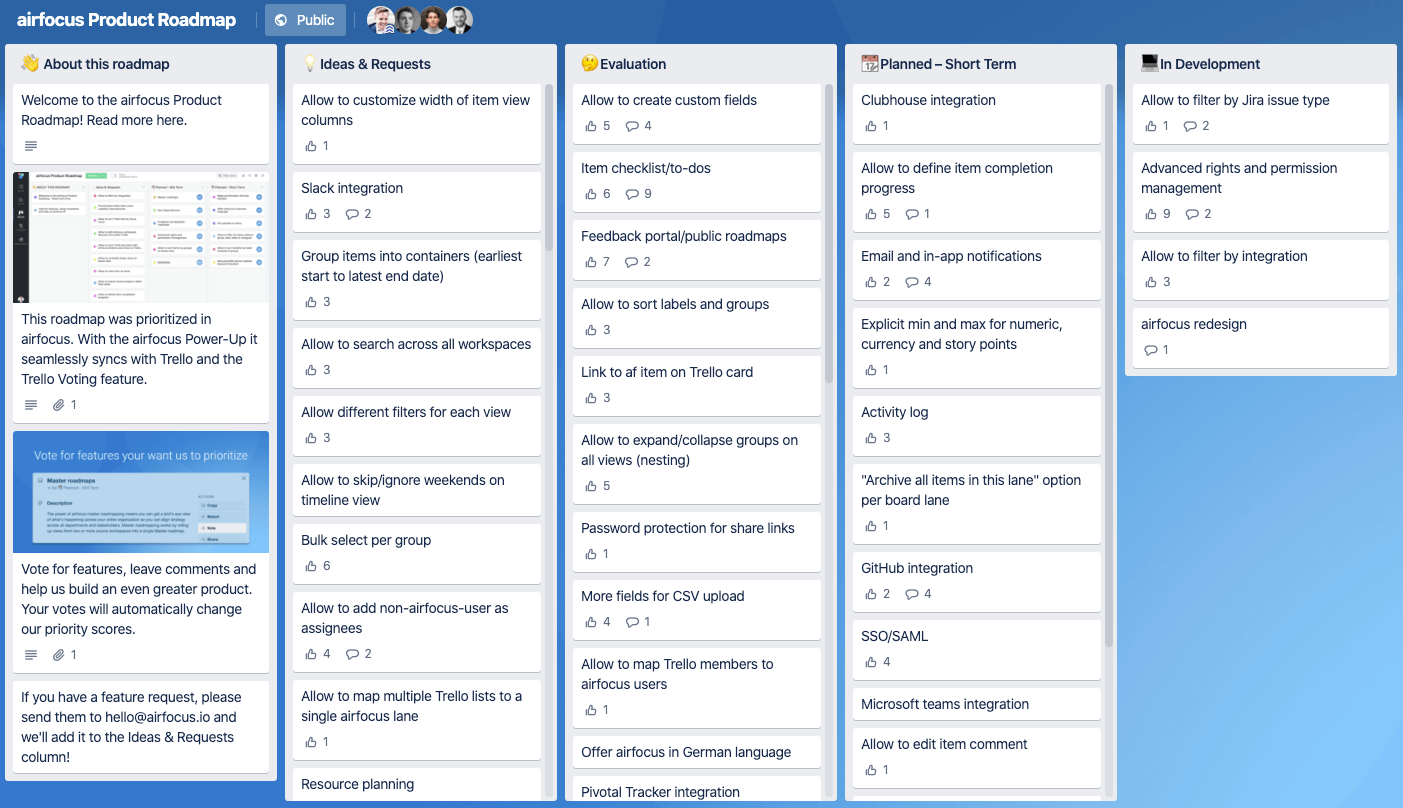Image resolution: width=1403 pixels, height=808 pixels.
Task: Click the In Development list header
Action: tap(1261, 64)
